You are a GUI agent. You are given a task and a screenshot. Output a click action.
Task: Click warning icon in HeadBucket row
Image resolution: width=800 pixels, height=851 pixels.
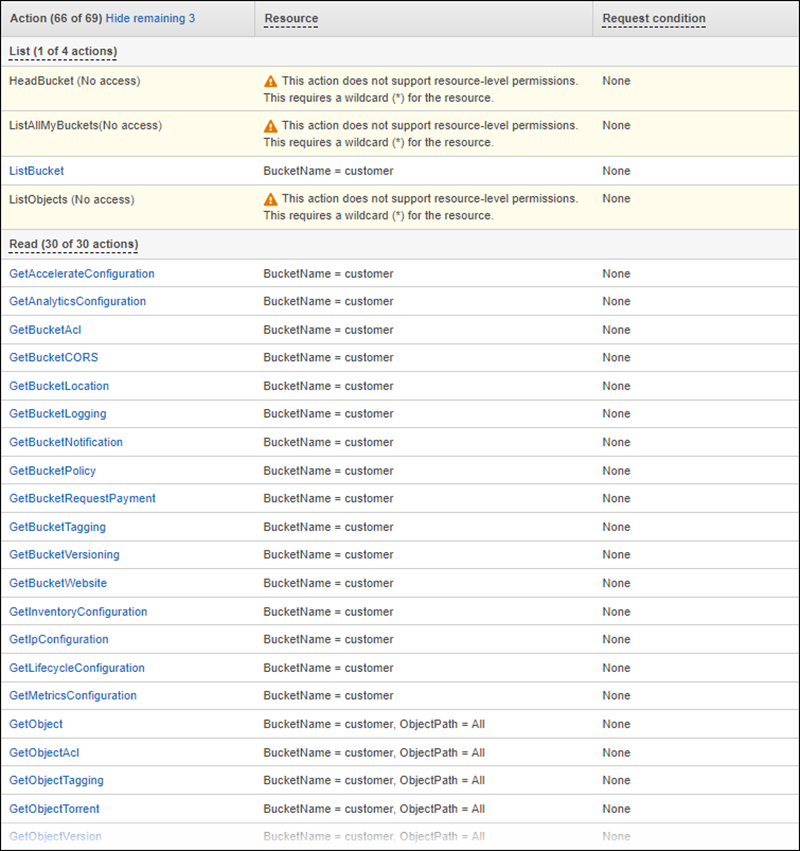click(x=270, y=81)
